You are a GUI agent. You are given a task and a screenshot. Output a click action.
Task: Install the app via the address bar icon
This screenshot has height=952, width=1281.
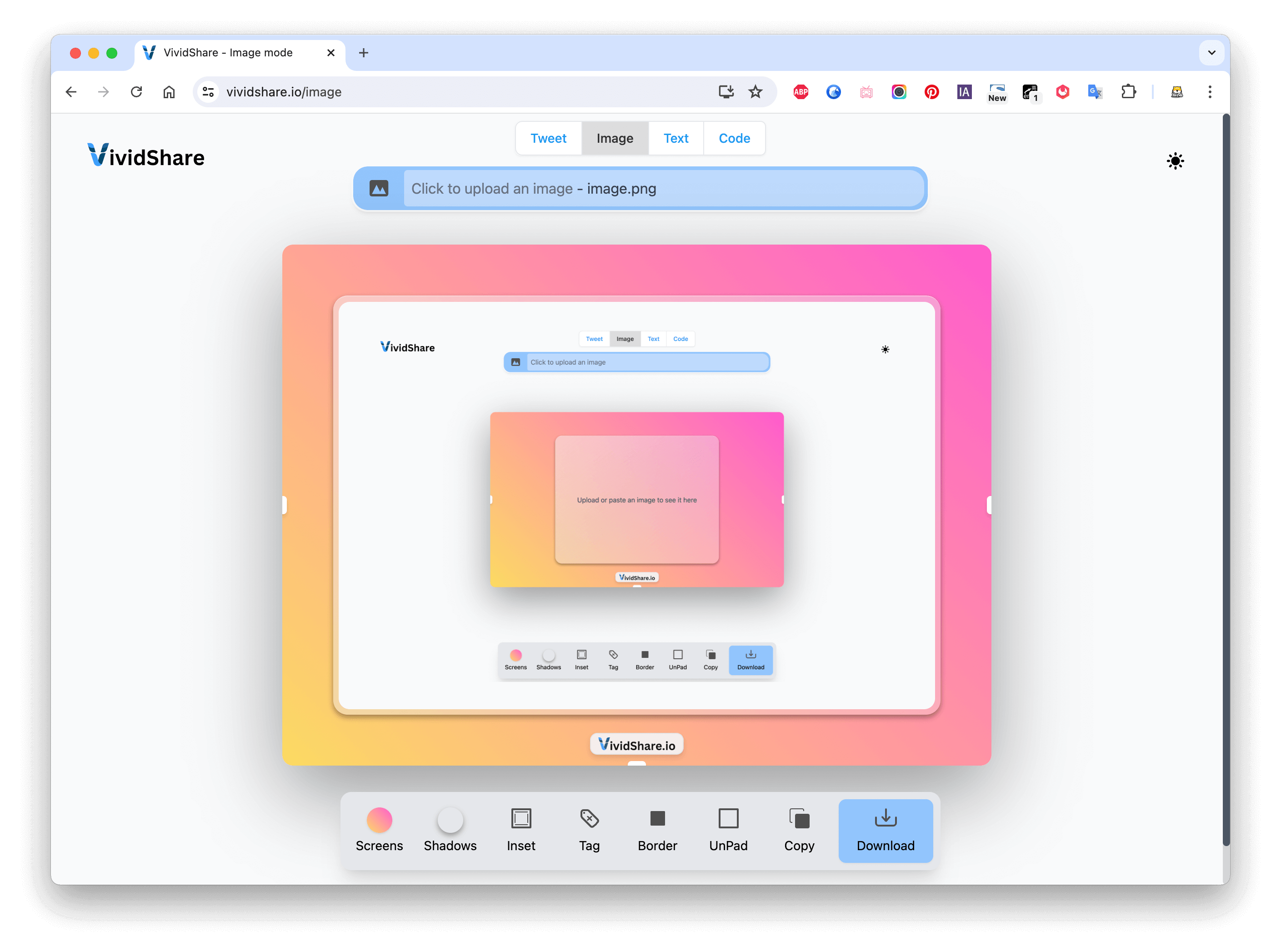tap(726, 92)
